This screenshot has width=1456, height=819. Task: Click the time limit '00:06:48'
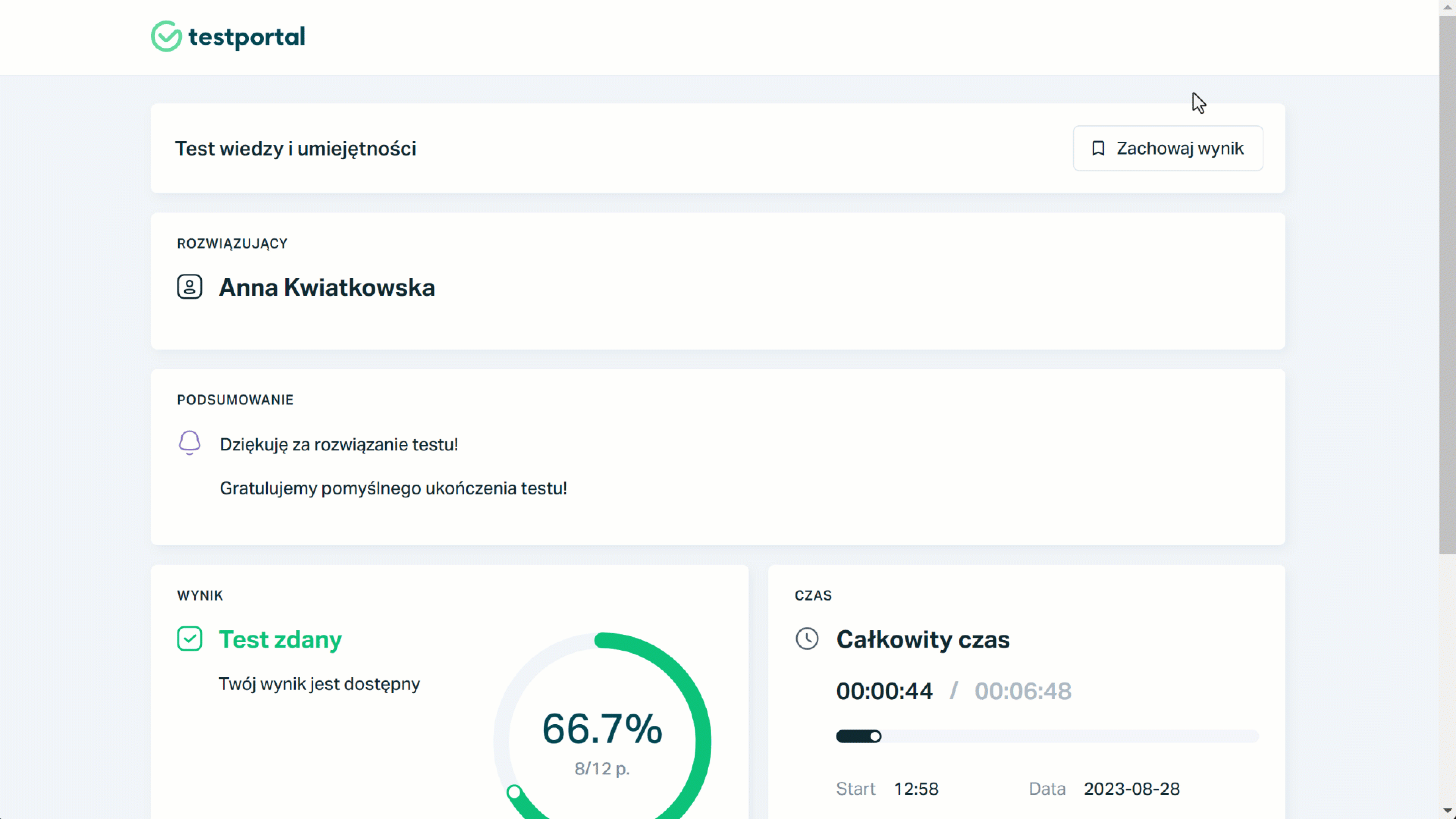[1023, 691]
